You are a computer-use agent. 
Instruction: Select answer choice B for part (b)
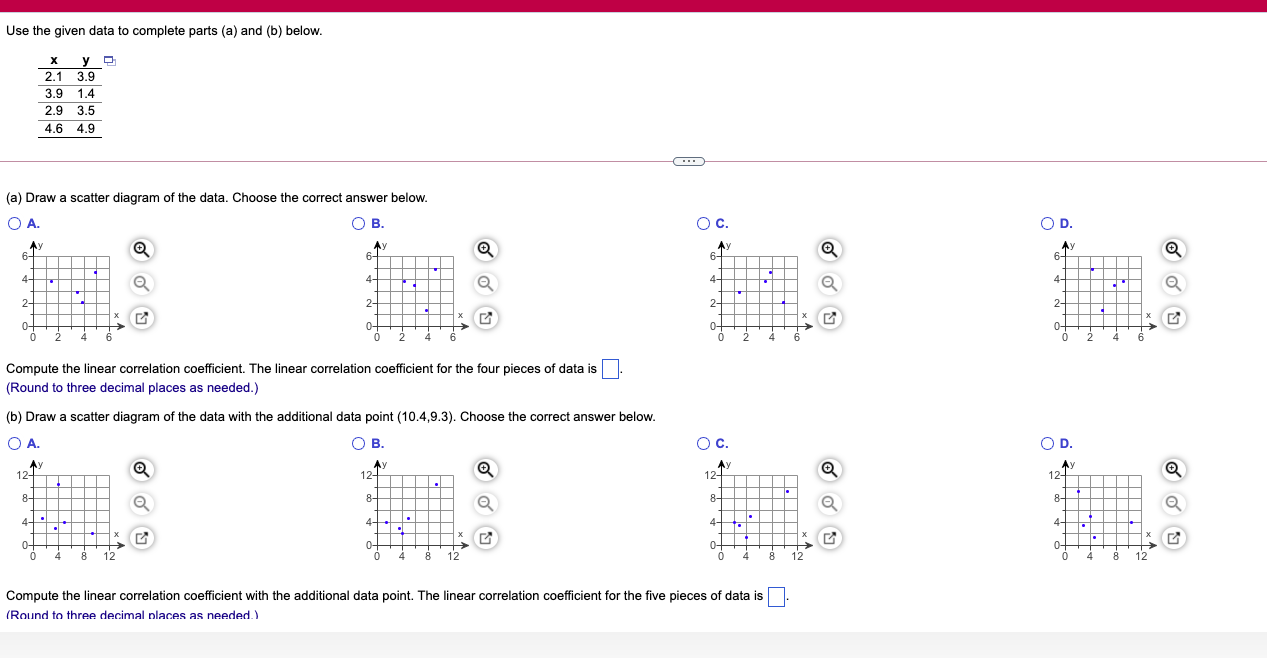pyautogui.click(x=358, y=443)
